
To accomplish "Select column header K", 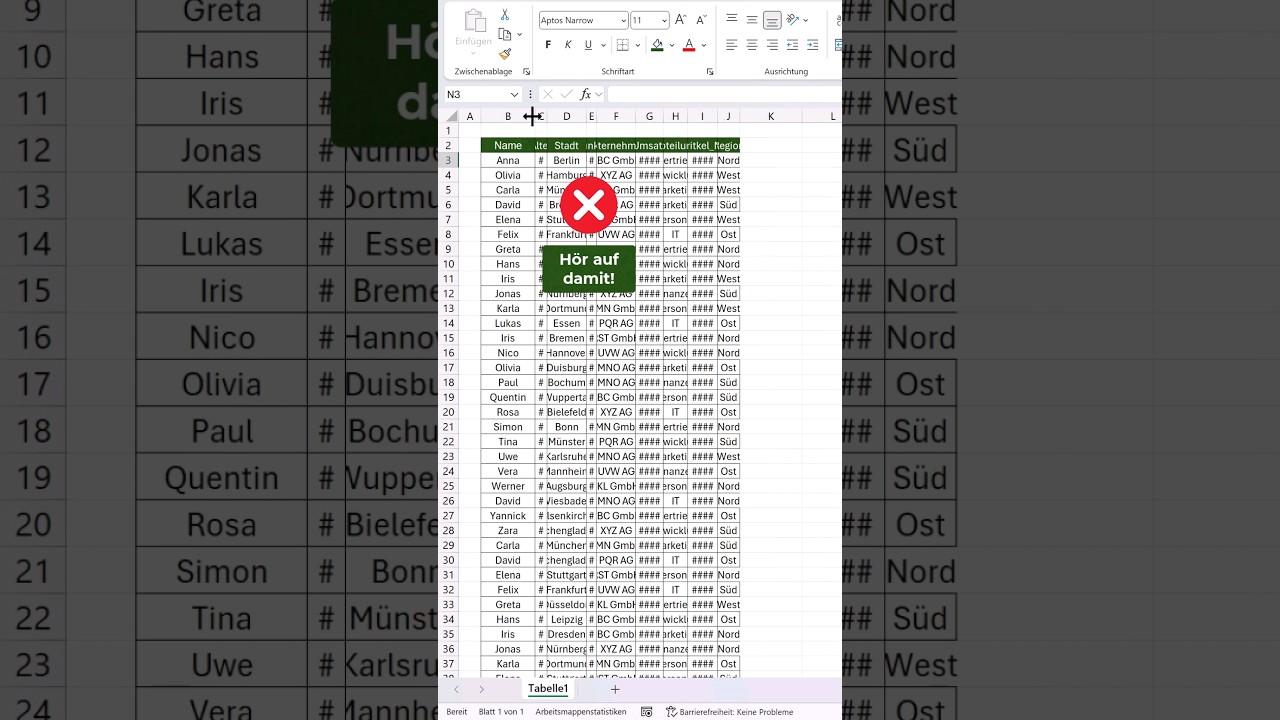I will 771,117.
